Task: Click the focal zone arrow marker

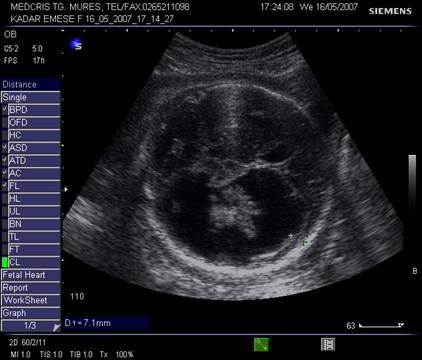Action: click(66, 189)
